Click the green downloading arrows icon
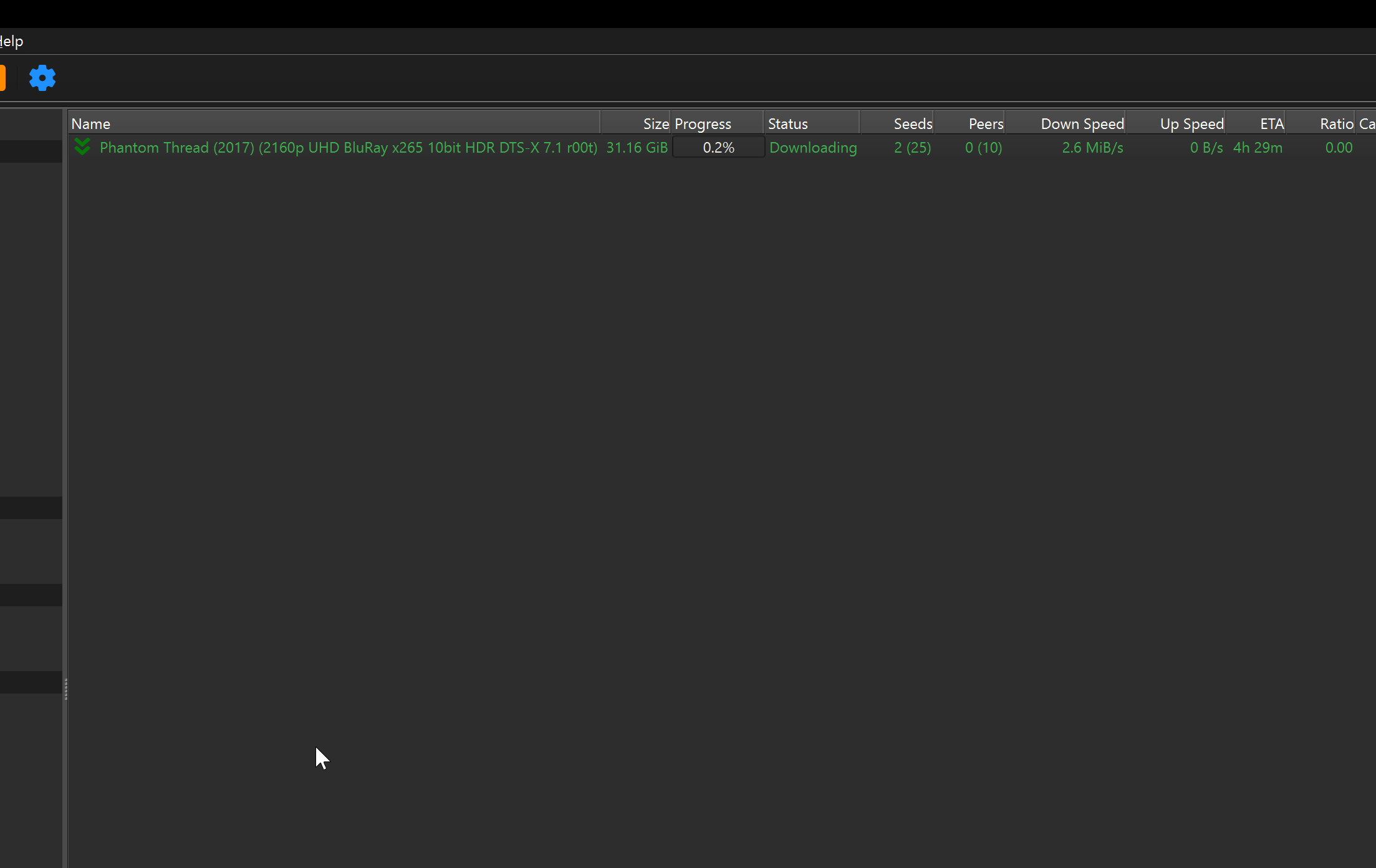1376x868 pixels. pyautogui.click(x=82, y=147)
